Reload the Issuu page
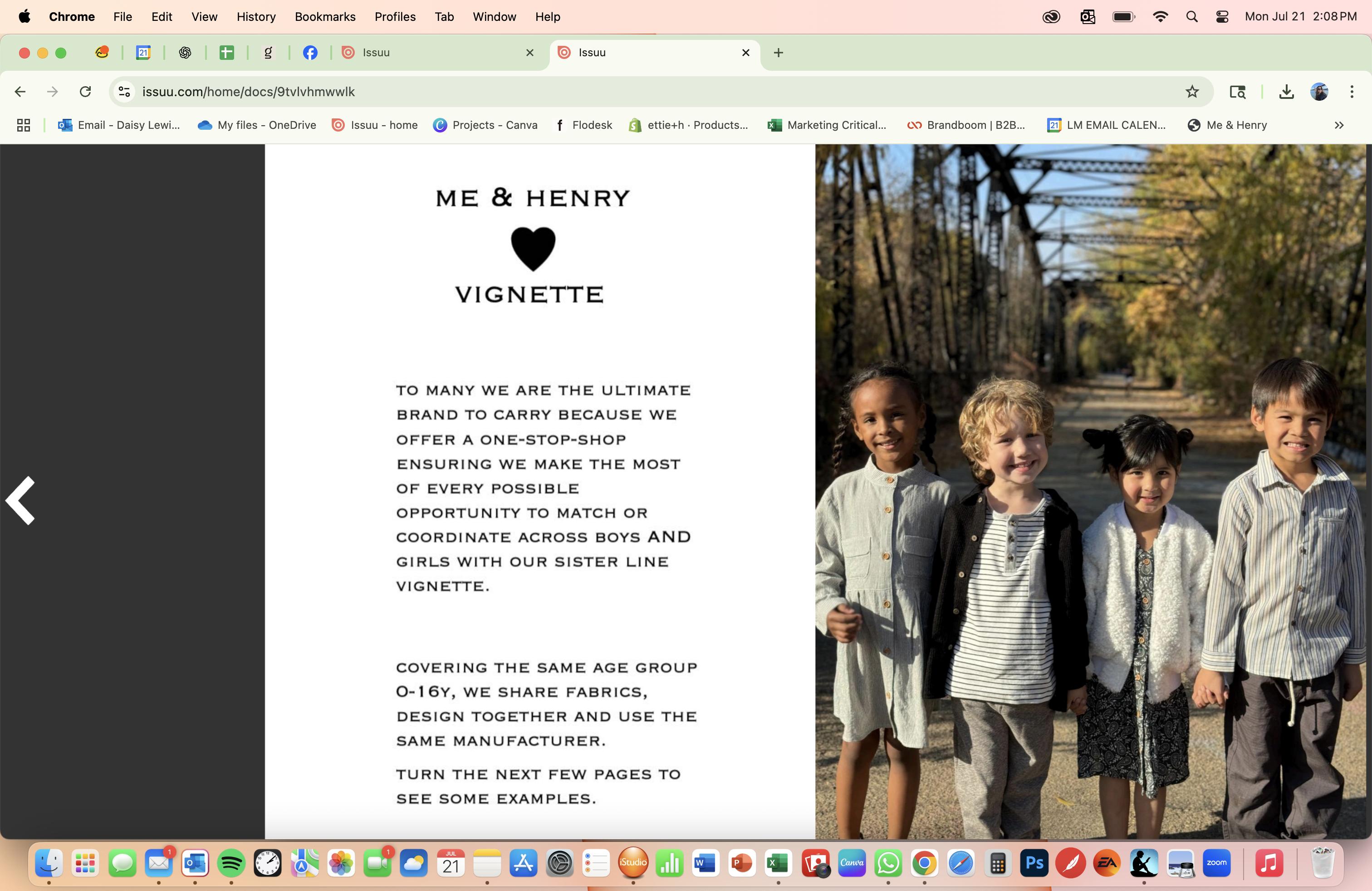The image size is (1372, 891). click(85, 92)
